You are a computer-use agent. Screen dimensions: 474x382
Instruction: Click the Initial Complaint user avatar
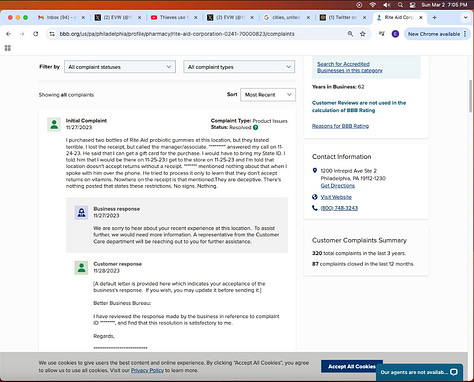[54, 124]
